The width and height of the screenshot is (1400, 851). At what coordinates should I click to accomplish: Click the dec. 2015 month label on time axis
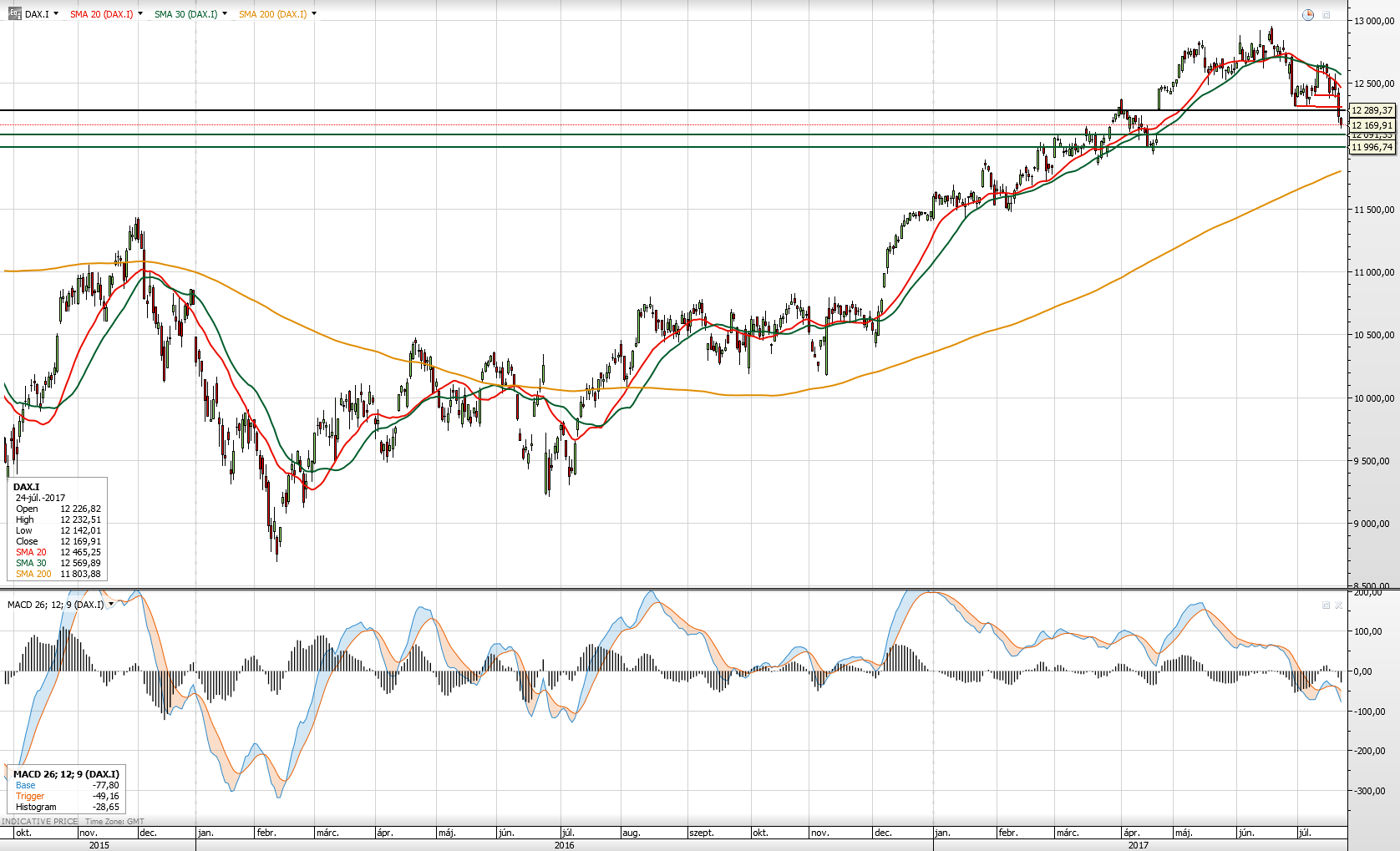coord(148,833)
